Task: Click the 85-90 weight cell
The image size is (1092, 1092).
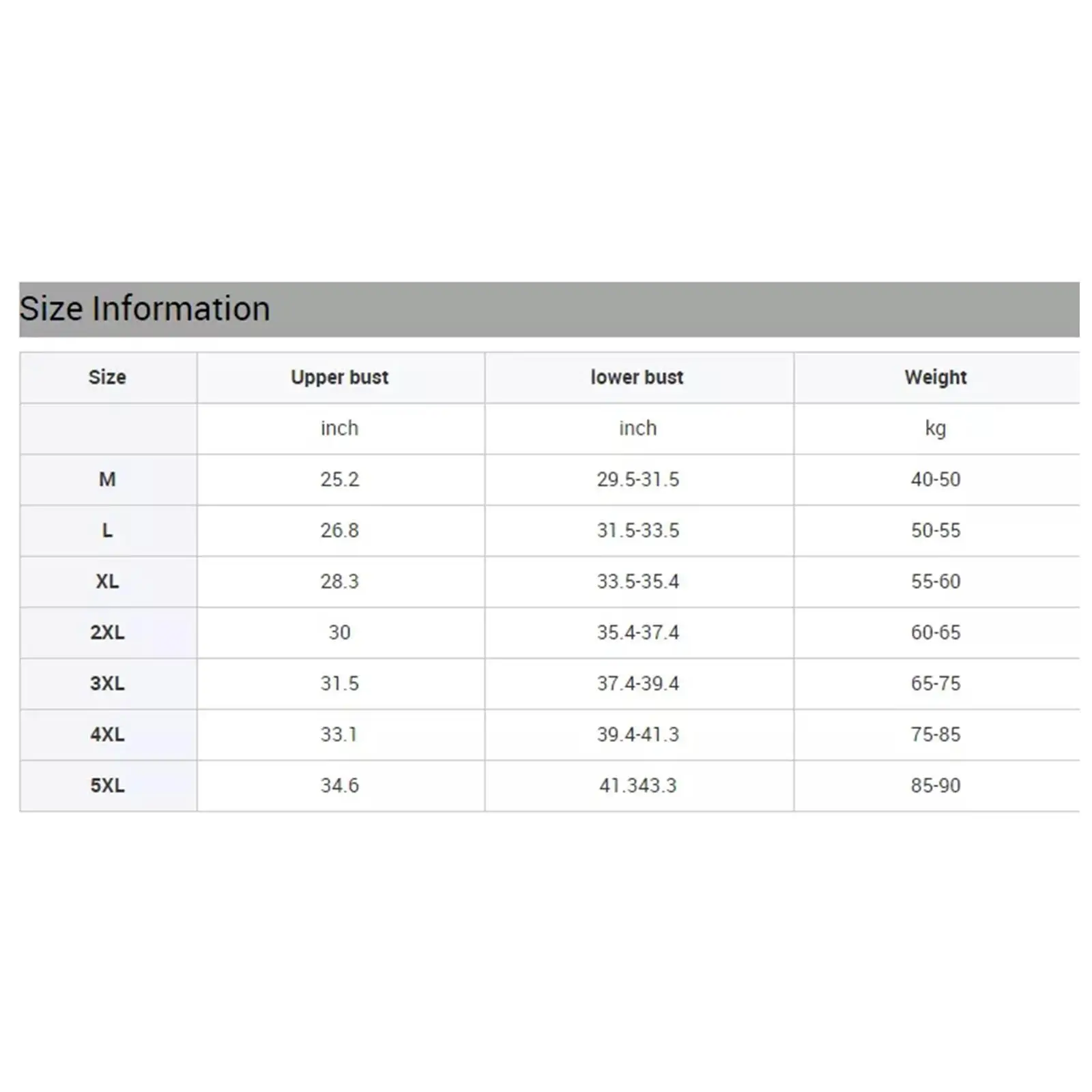Action: point(935,786)
